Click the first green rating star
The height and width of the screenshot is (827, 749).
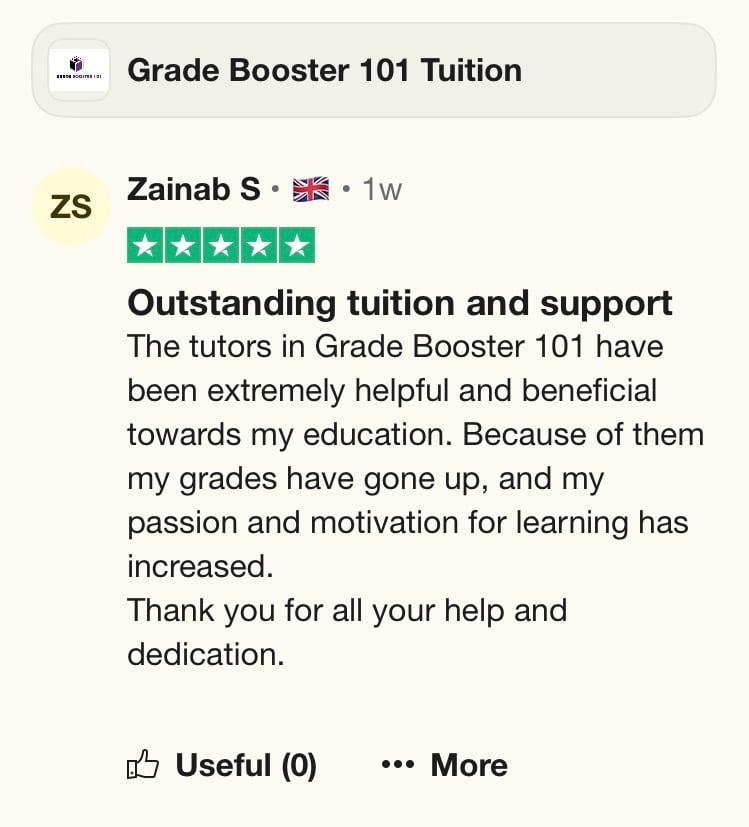[x=146, y=246]
